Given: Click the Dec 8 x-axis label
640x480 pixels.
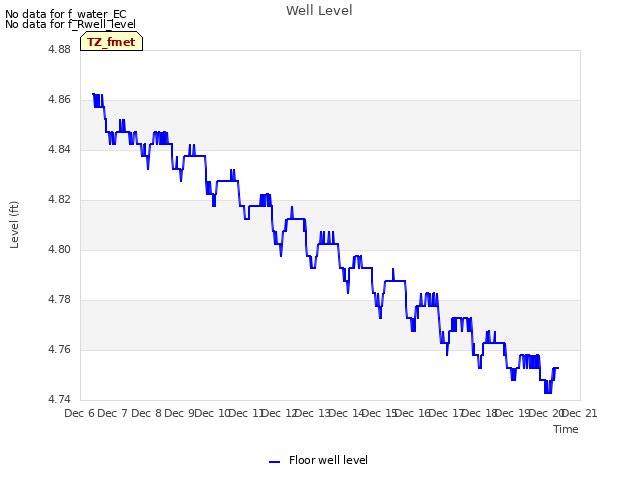Looking at the screenshot, I should coord(146,413).
